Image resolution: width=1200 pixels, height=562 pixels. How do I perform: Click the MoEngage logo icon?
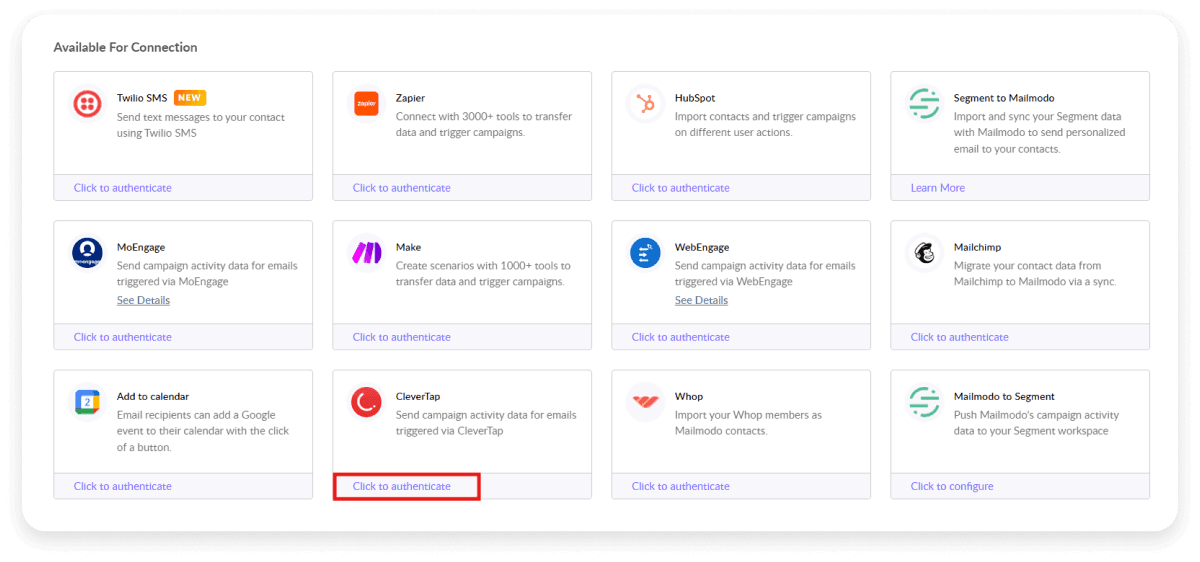(x=87, y=252)
